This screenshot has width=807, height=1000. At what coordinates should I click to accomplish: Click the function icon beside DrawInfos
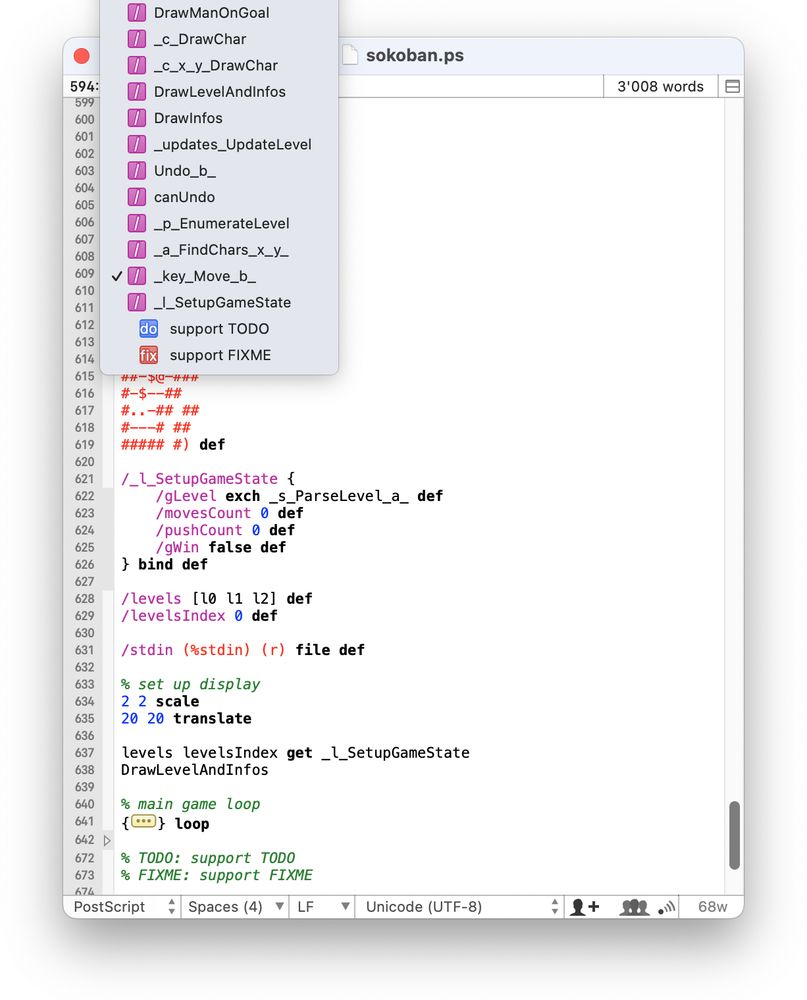(x=137, y=118)
